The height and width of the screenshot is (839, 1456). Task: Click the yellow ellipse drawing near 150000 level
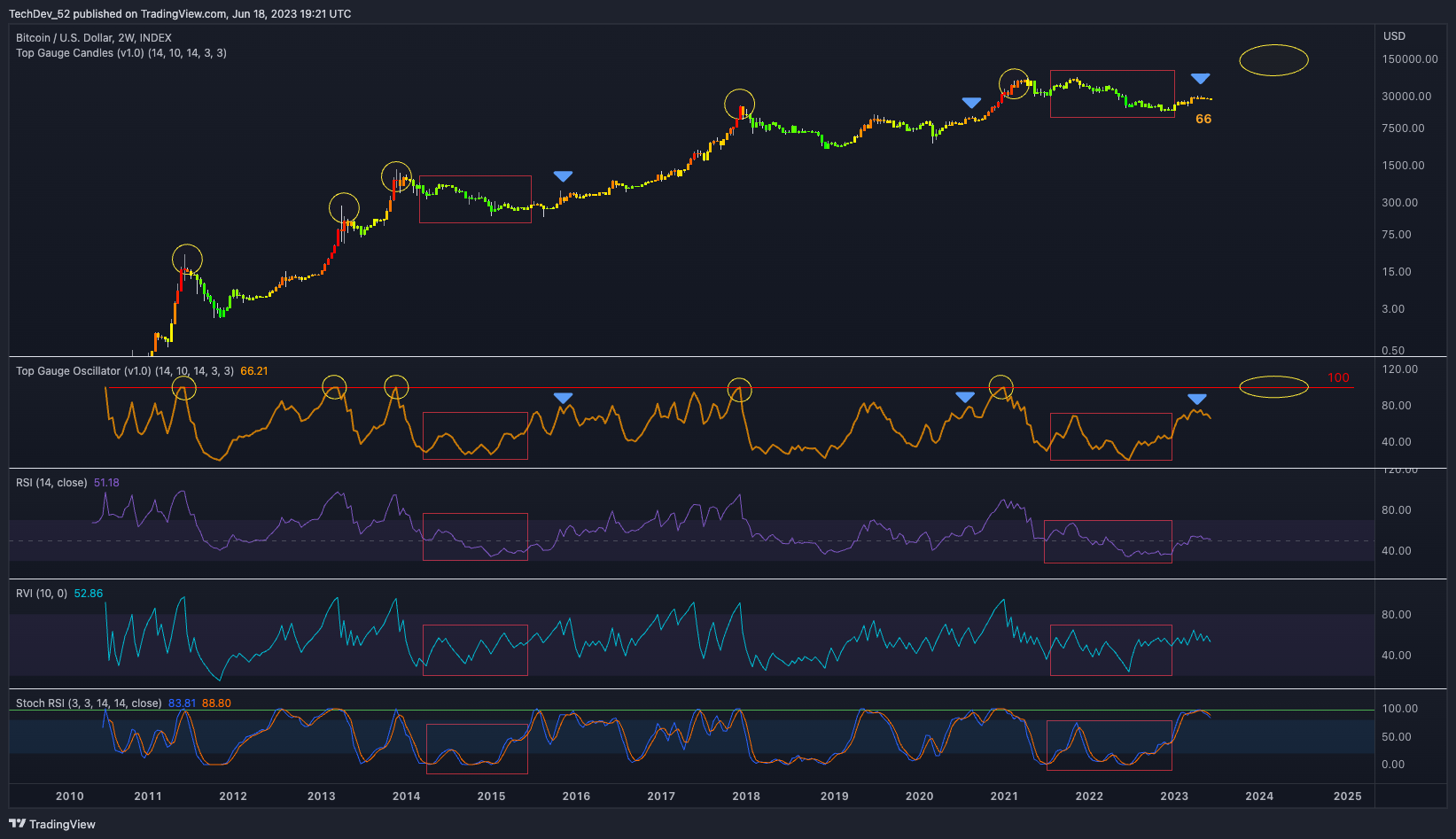[x=1273, y=59]
